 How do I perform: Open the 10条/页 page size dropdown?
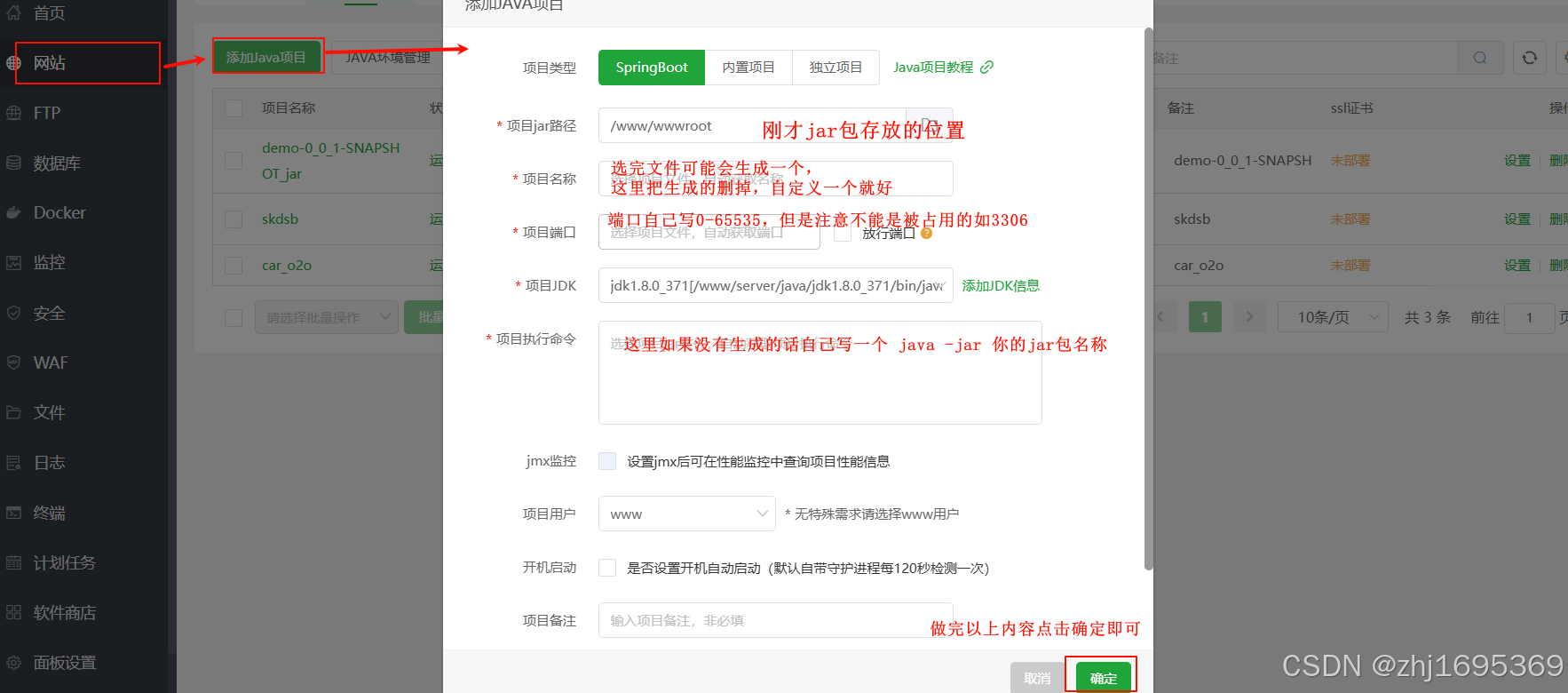click(x=1332, y=317)
